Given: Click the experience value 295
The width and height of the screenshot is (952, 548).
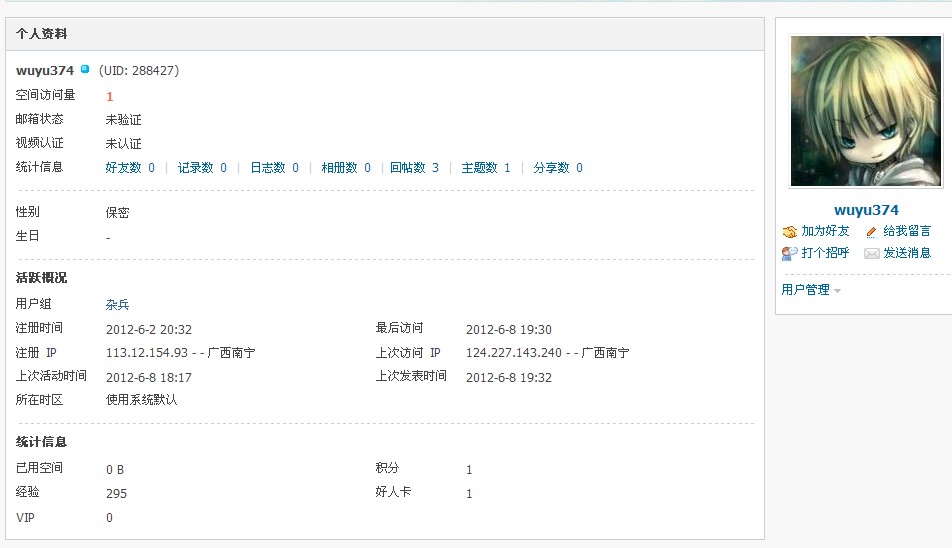Looking at the screenshot, I should (117, 493).
